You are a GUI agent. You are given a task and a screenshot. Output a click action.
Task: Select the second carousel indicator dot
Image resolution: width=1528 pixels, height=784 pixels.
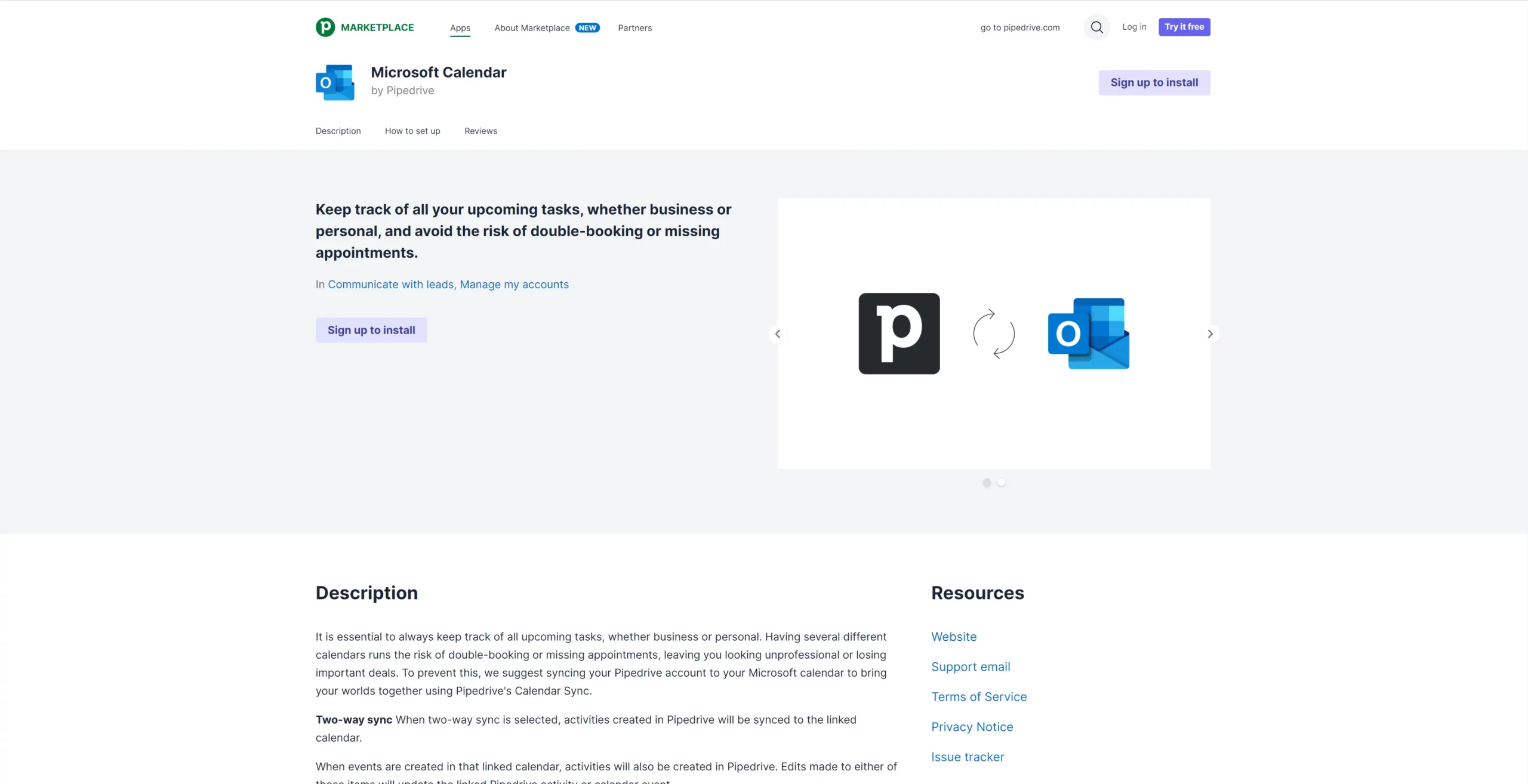click(1002, 482)
